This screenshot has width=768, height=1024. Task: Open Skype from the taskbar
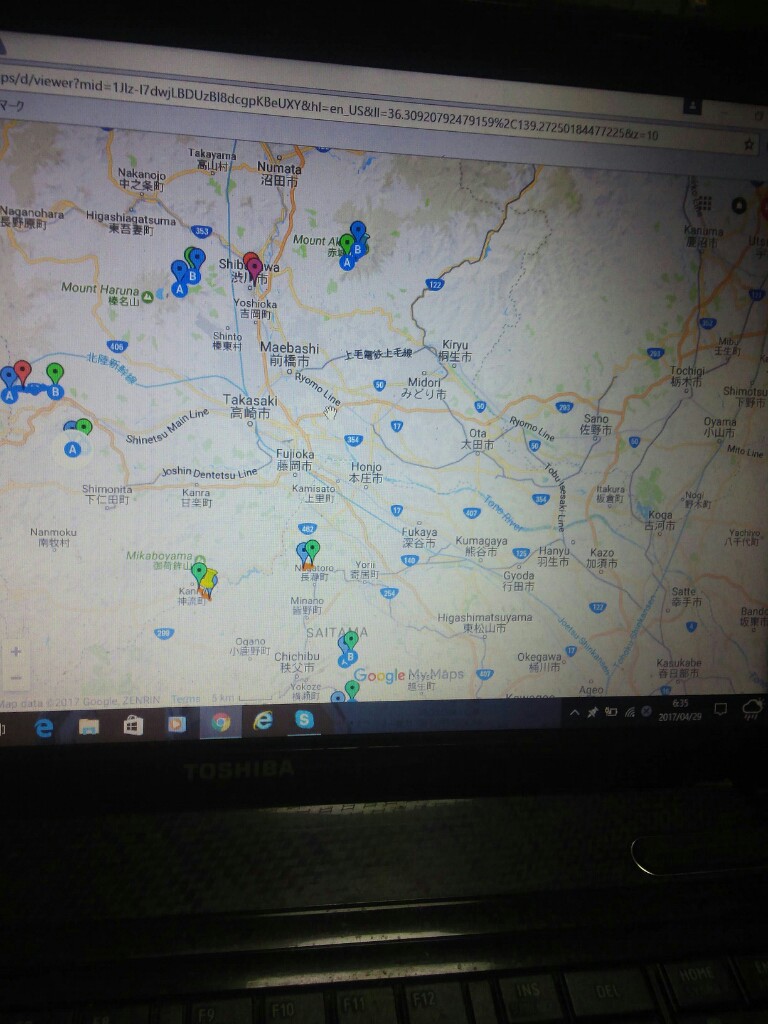click(304, 719)
